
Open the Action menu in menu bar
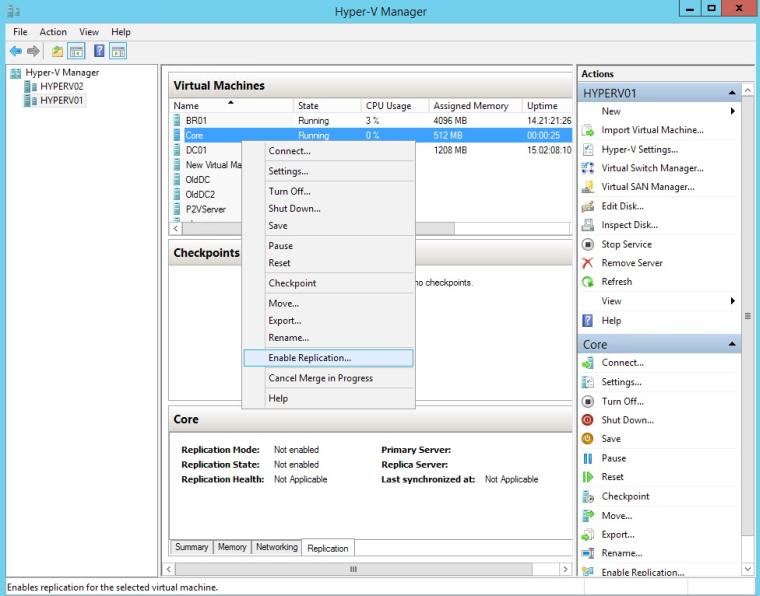[x=53, y=32]
